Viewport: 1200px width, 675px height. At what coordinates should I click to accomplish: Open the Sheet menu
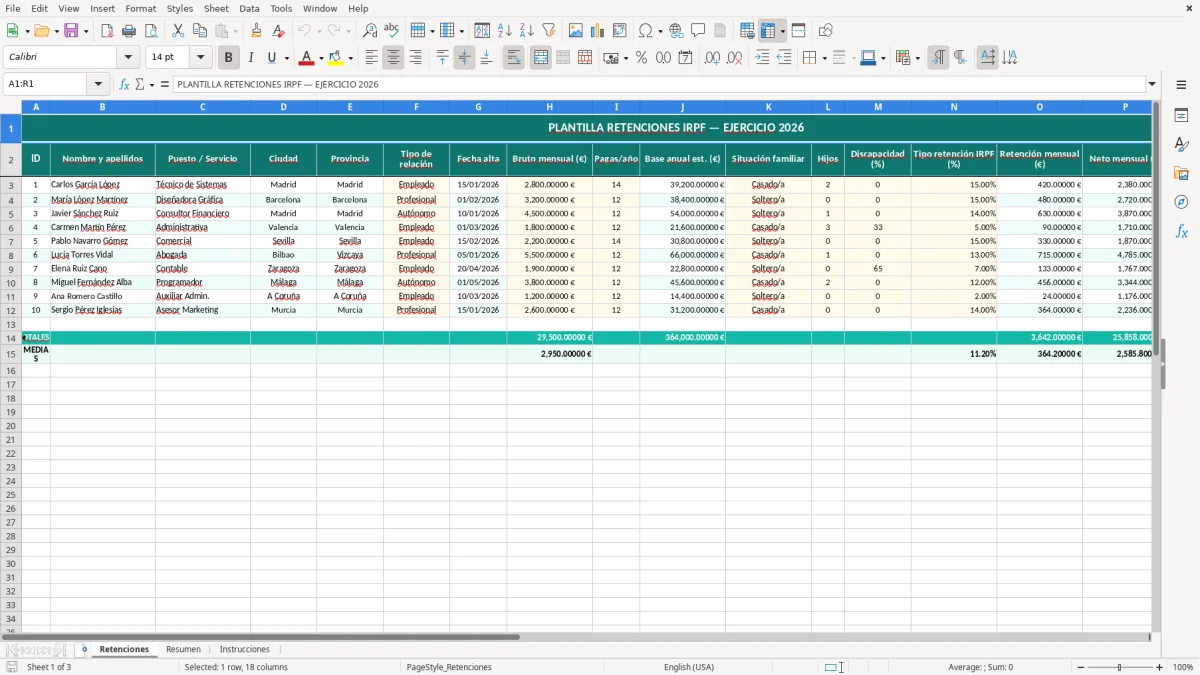click(x=216, y=8)
